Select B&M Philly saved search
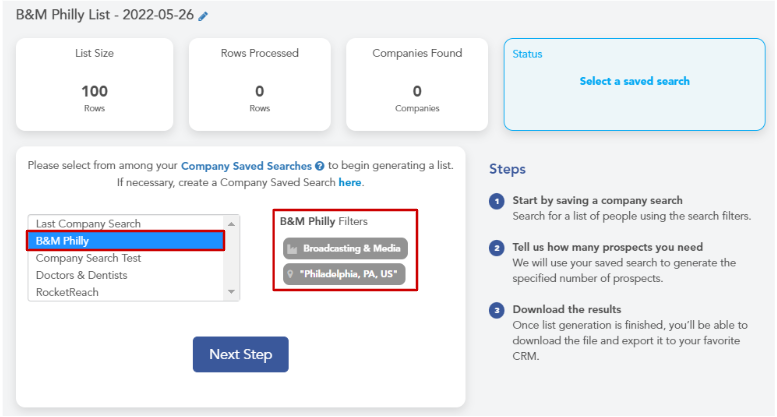The width and height of the screenshot is (777, 417). pyautogui.click(x=126, y=241)
